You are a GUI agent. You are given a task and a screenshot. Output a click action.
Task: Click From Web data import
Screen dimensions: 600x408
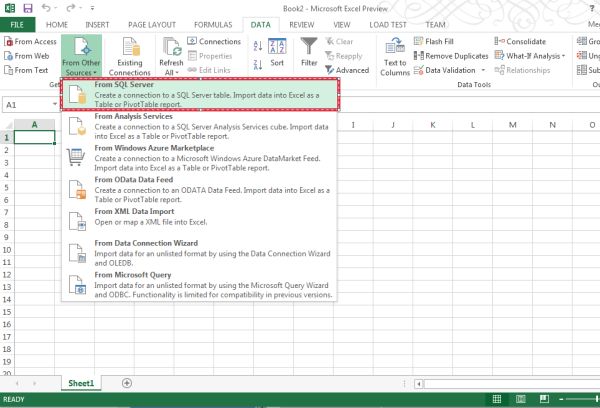26,56
